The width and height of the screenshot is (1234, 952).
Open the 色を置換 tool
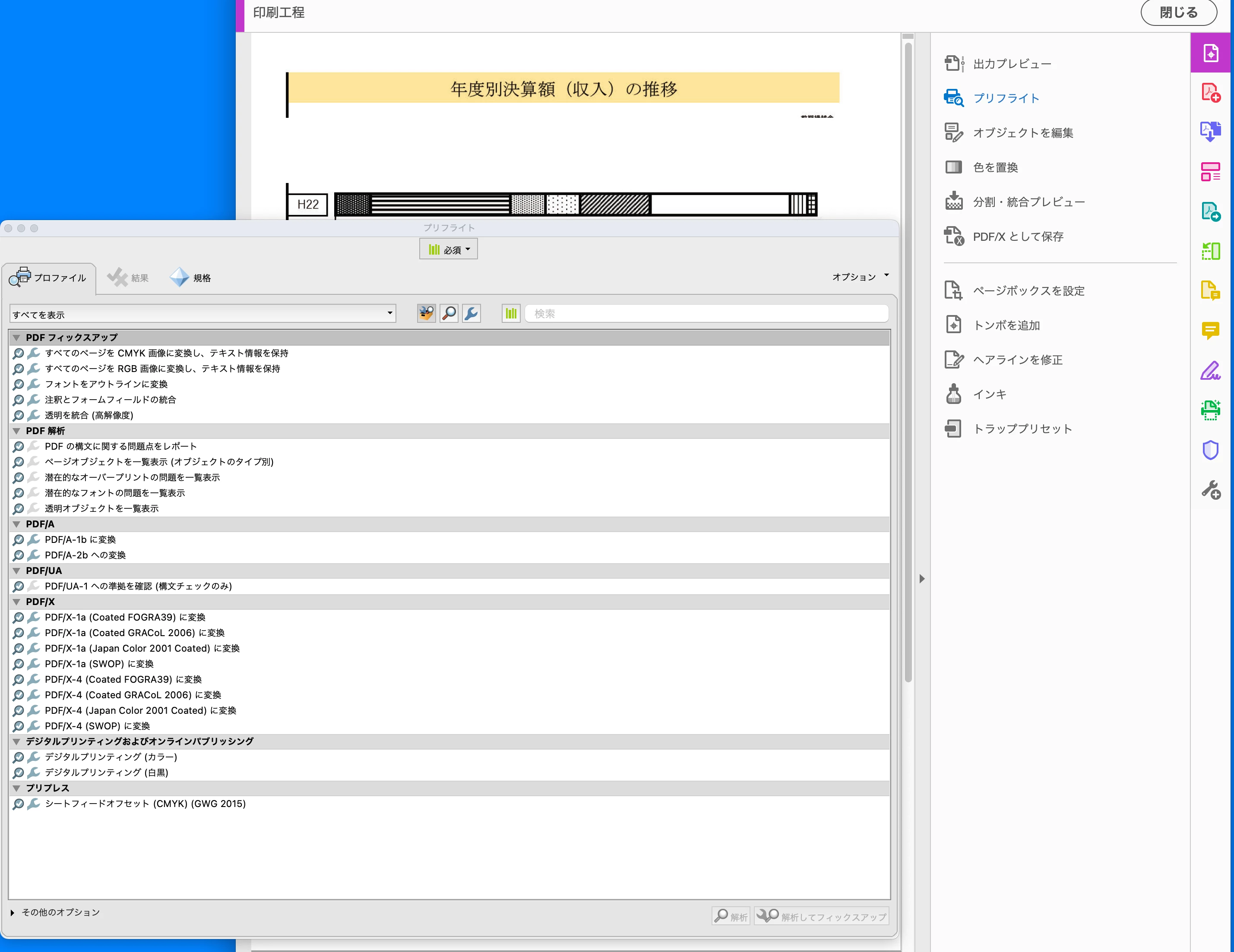pyautogui.click(x=995, y=167)
